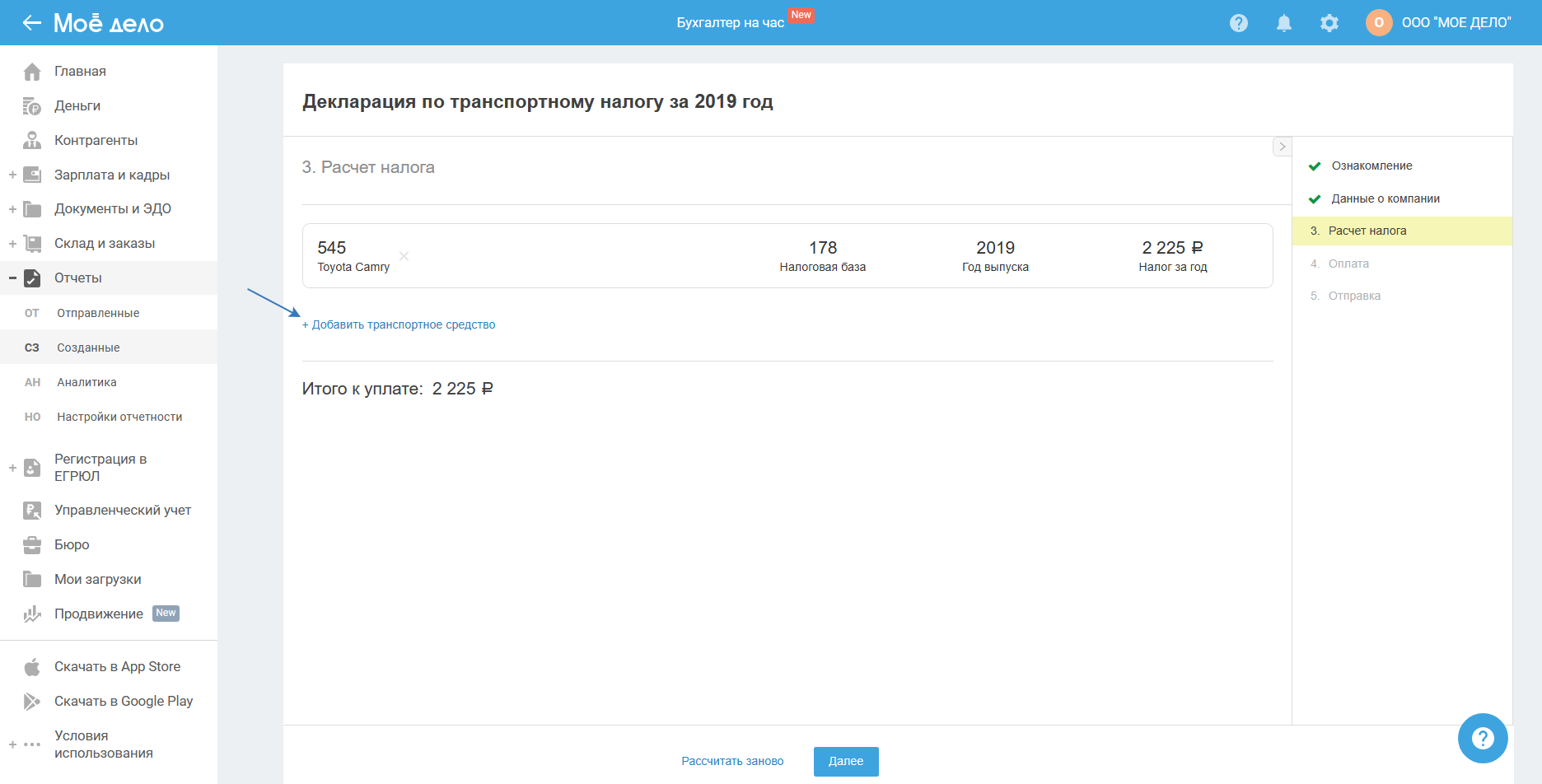
Task: Click the Google Play icon
Action: click(x=32, y=702)
